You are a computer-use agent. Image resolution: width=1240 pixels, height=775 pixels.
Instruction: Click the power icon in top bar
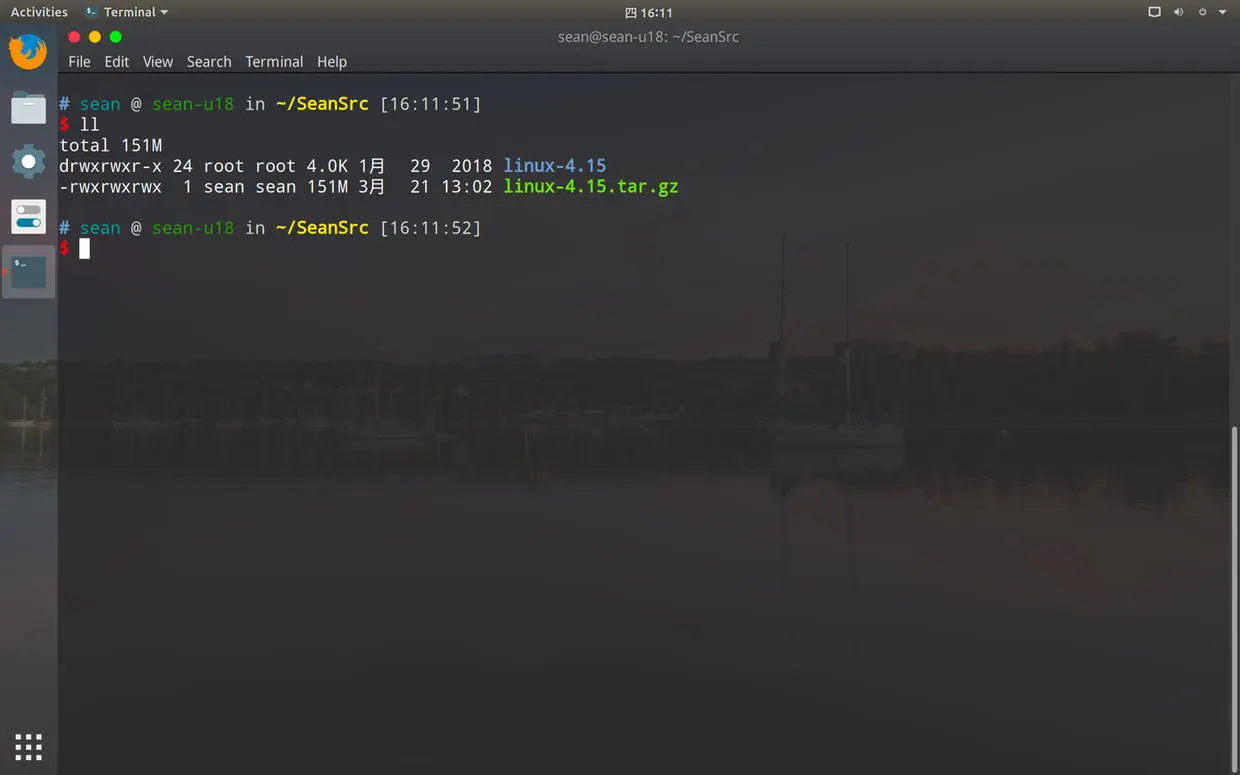[1202, 12]
